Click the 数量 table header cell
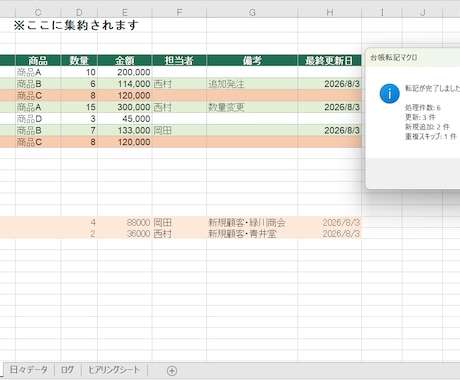Image resolution: width=460 pixels, height=380 pixels. click(x=79, y=60)
